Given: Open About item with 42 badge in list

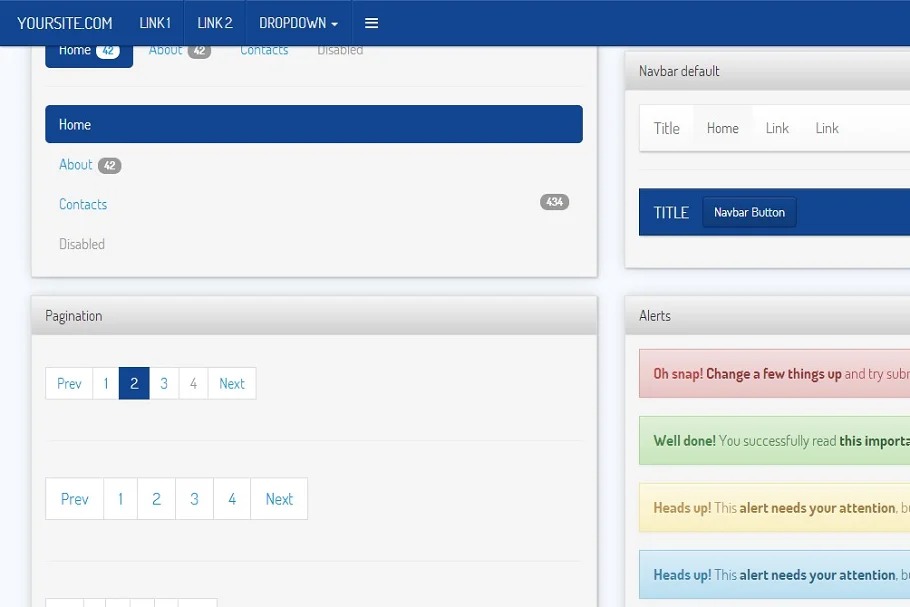Looking at the screenshot, I should 76,165.
